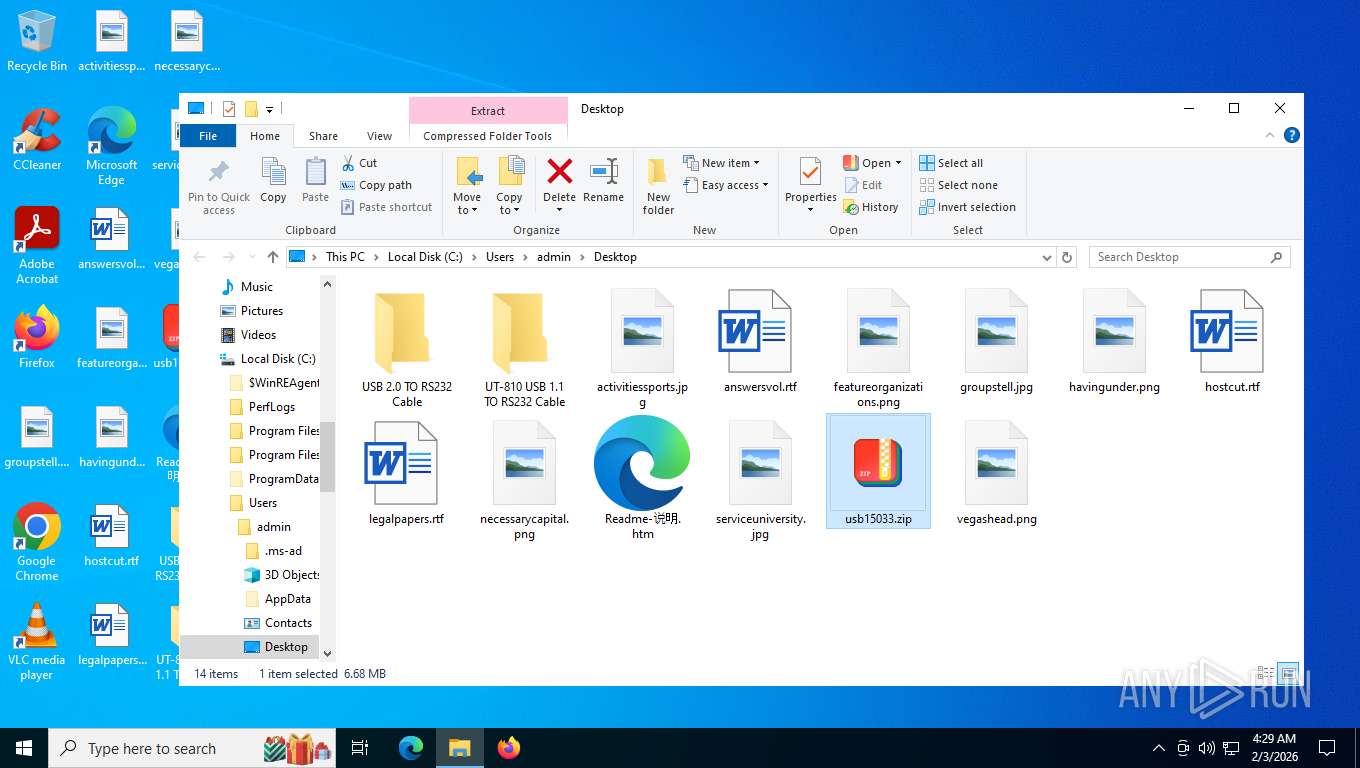Viewport: 1360px width, 768px height.
Task: Select usb15033.zip archive file
Action: point(878,471)
